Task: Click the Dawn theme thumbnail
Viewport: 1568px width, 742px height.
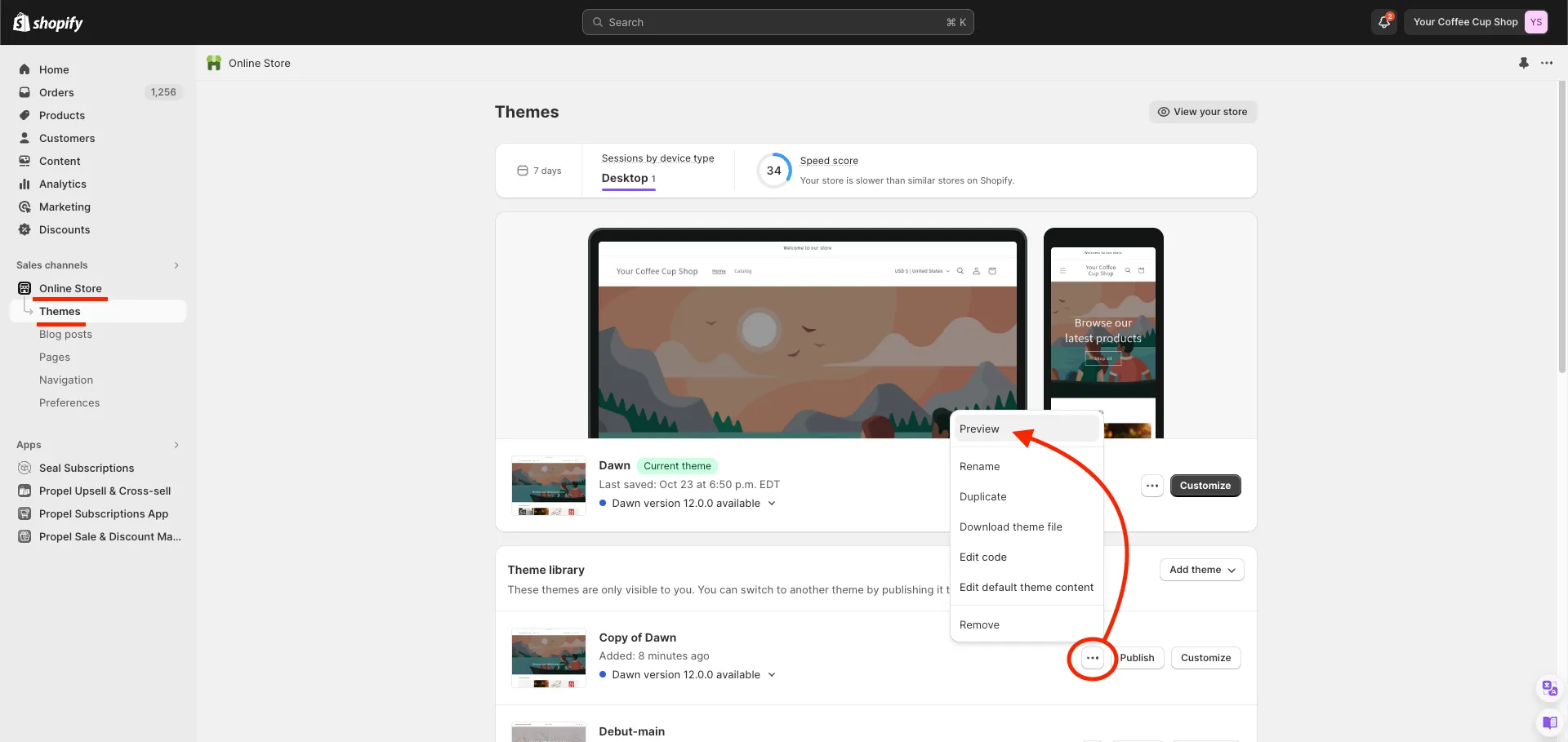Action: click(x=549, y=486)
